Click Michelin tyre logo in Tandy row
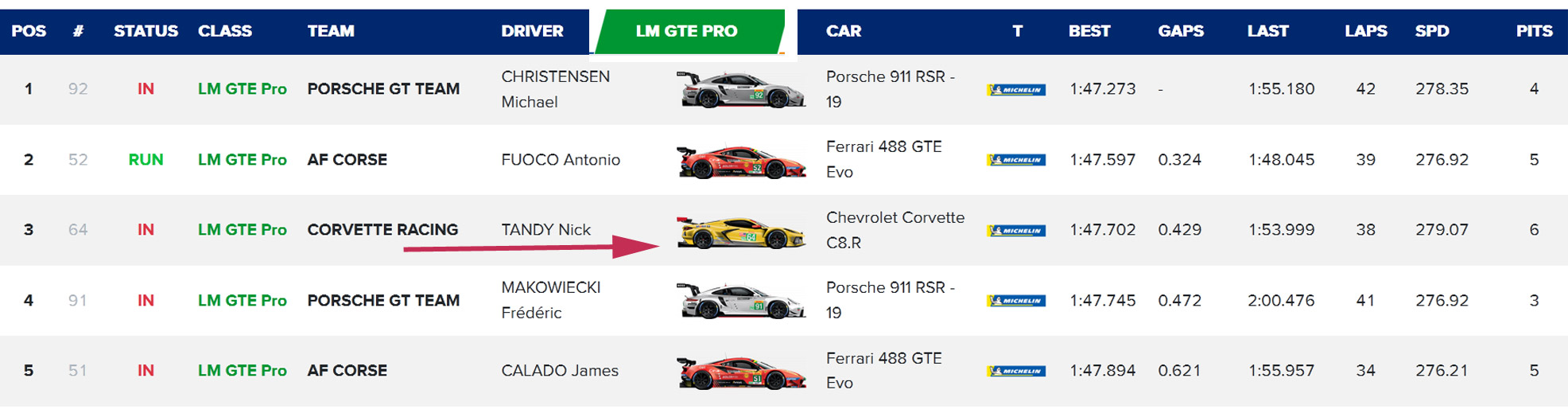This screenshot has height=417, width=1568. (x=1016, y=231)
